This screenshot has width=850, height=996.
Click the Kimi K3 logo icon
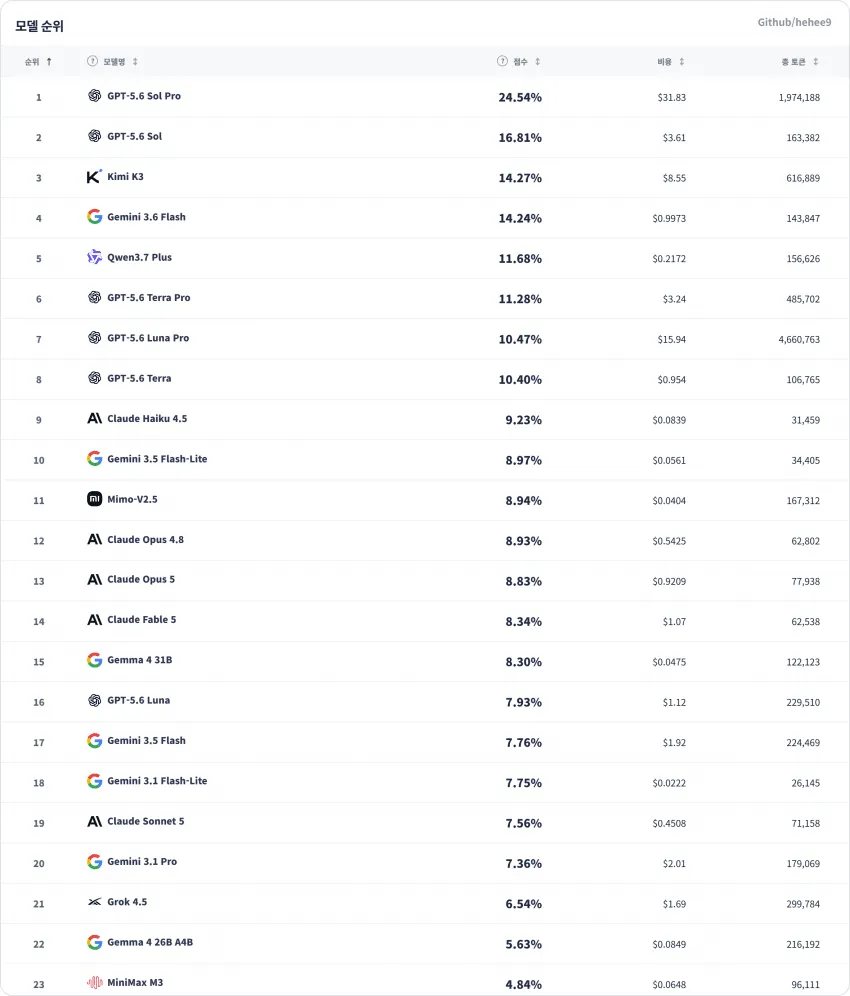[94, 177]
